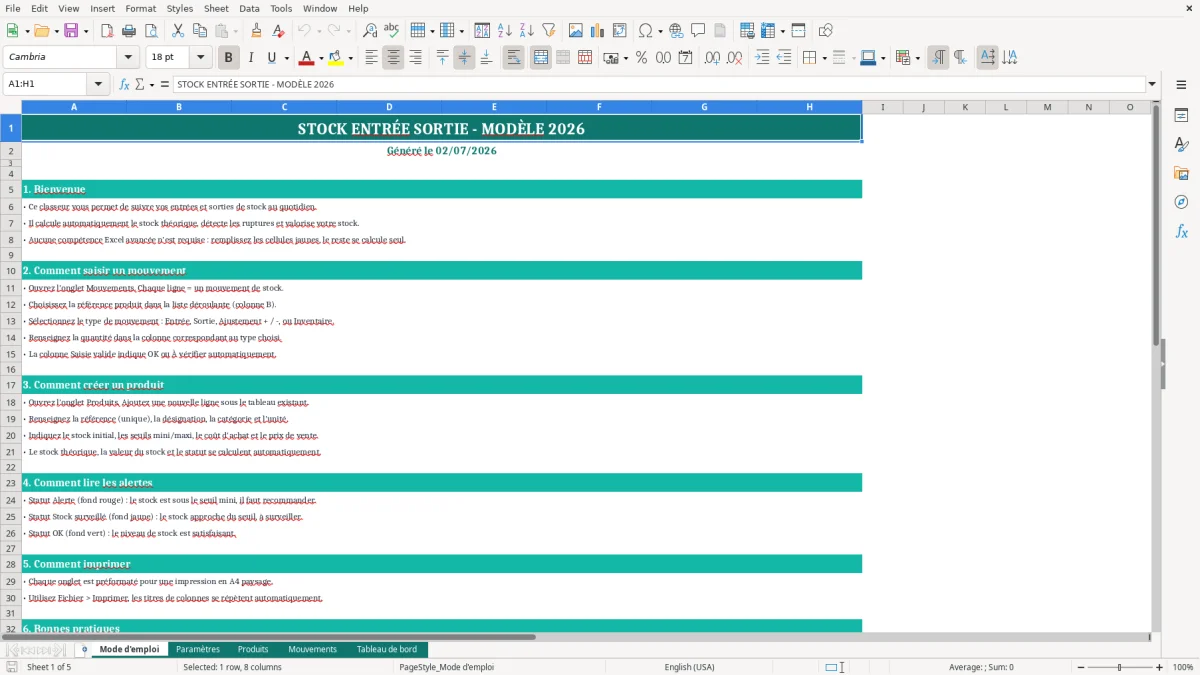
Task: Select column D header
Action: coord(389,107)
